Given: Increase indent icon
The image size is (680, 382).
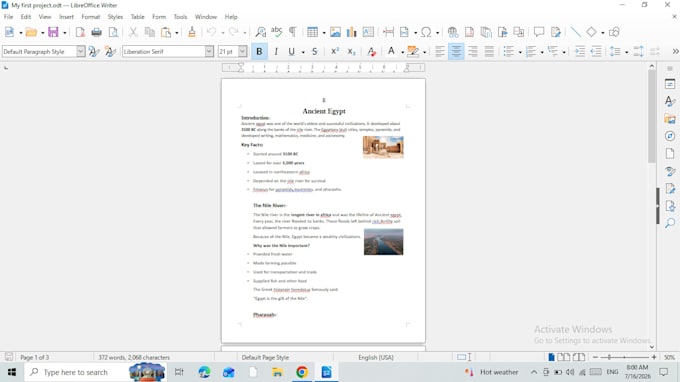Looking at the screenshot, I should pyautogui.click(x=579, y=52).
